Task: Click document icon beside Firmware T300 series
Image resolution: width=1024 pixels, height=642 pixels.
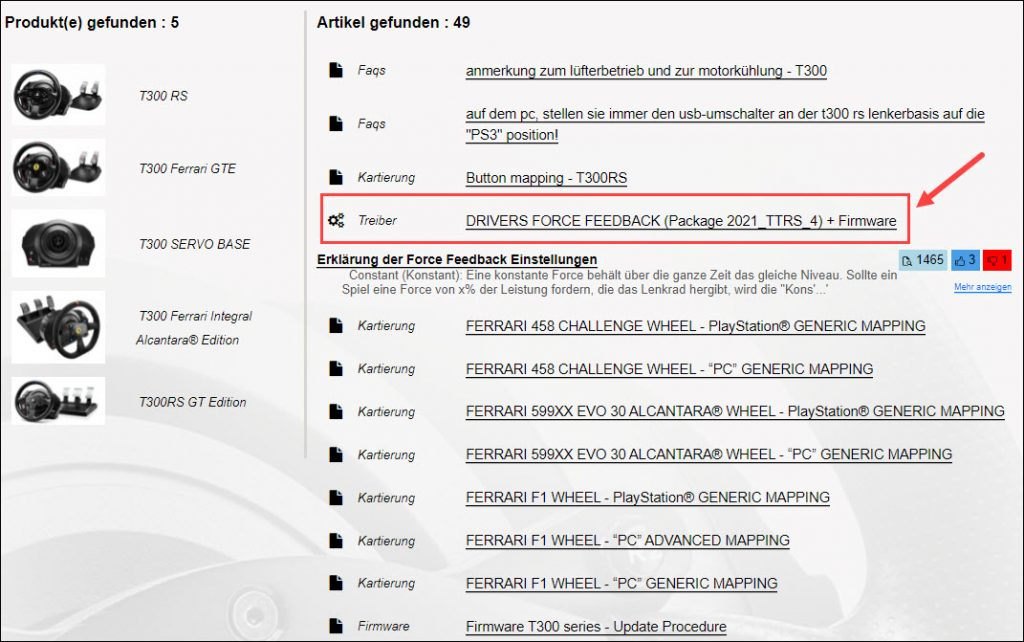Action: coord(336,626)
